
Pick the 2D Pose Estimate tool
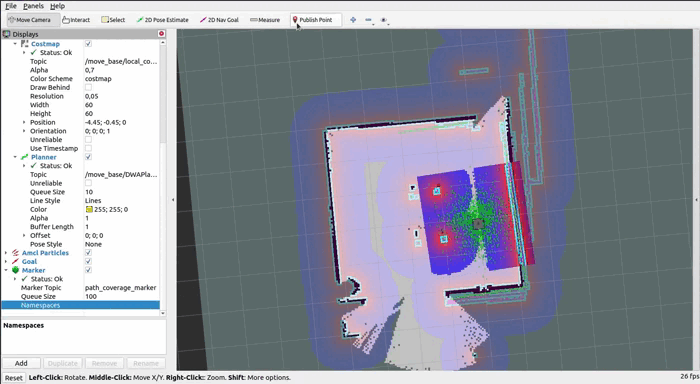(x=162, y=20)
